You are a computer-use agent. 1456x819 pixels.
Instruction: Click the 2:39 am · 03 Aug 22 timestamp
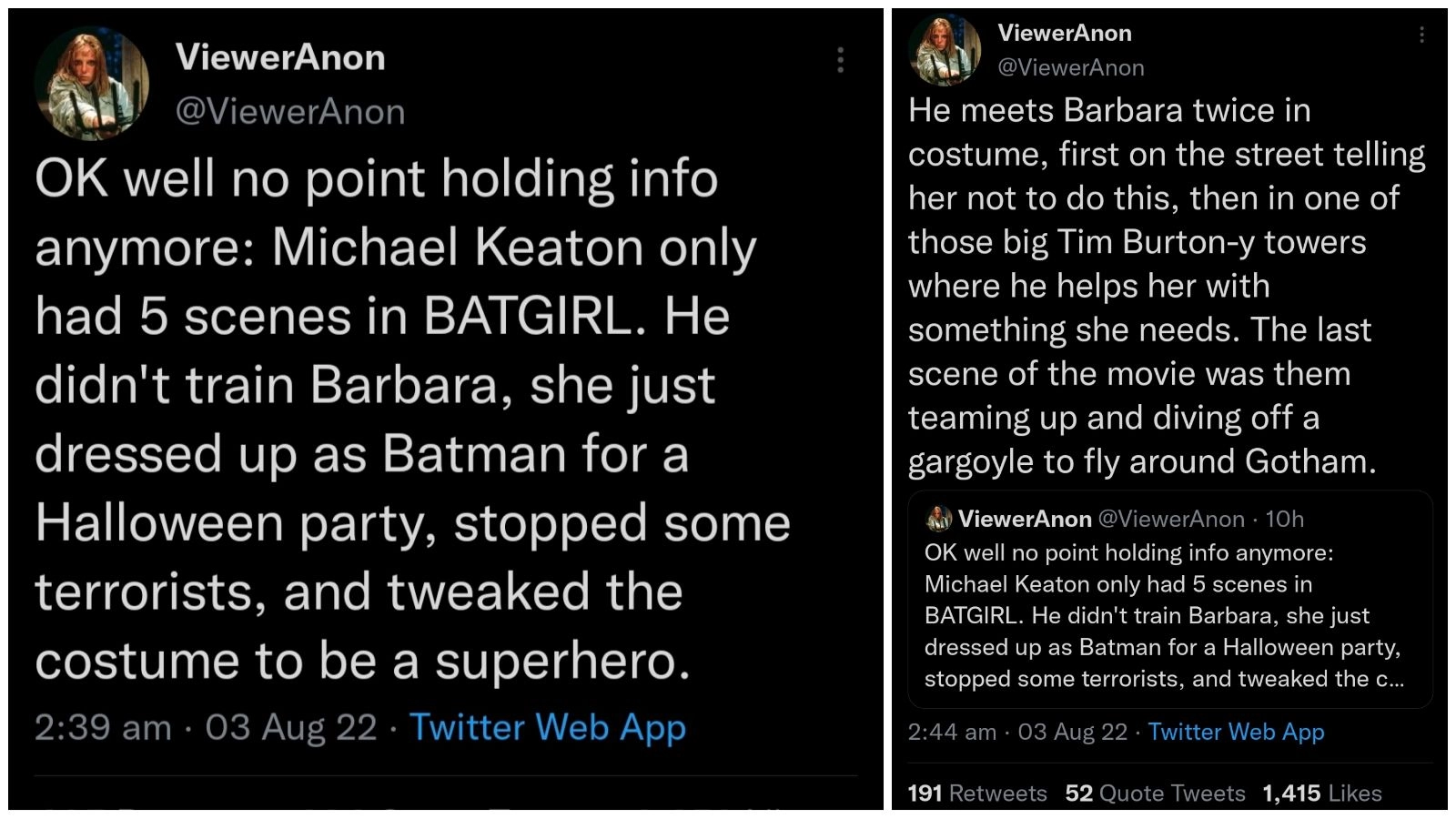click(205, 727)
